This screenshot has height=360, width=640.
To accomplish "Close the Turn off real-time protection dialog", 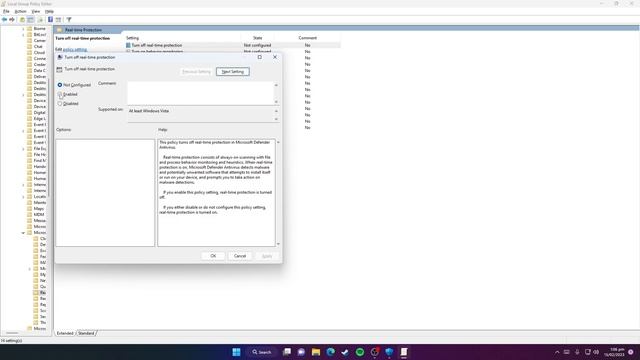I will (x=275, y=57).
